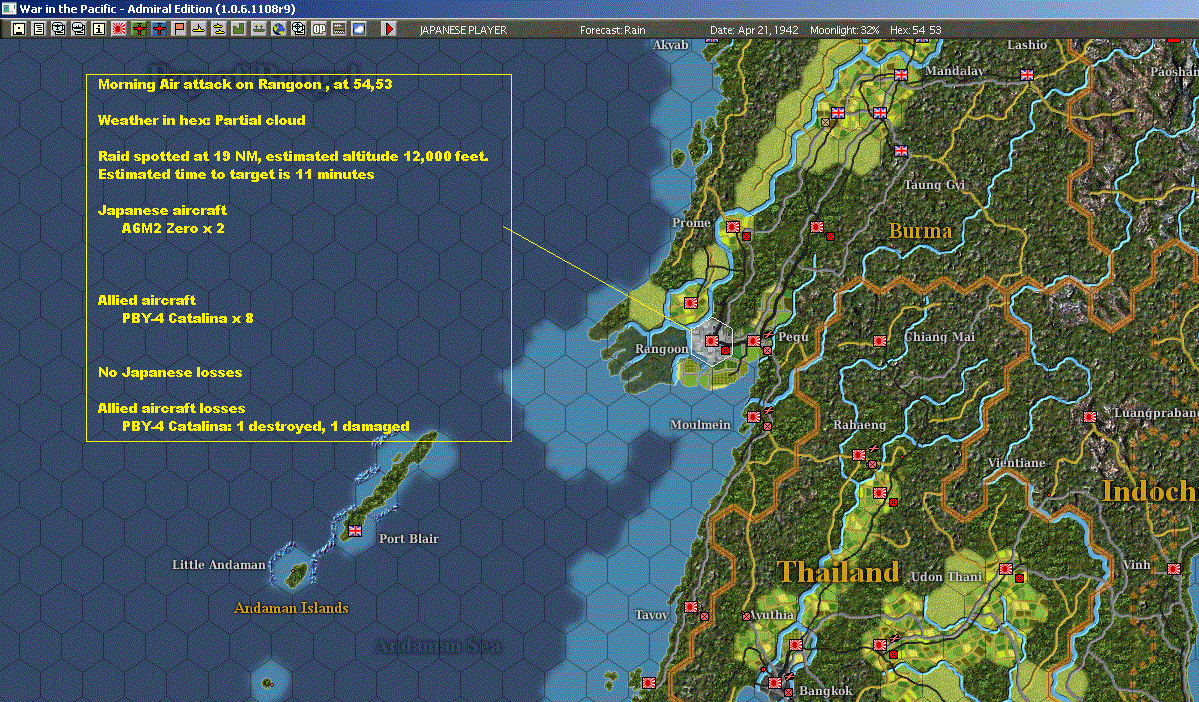Click the Japanese flag at Udon Thani
The height and width of the screenshot is (702, 1199).
pos(1006,569)
